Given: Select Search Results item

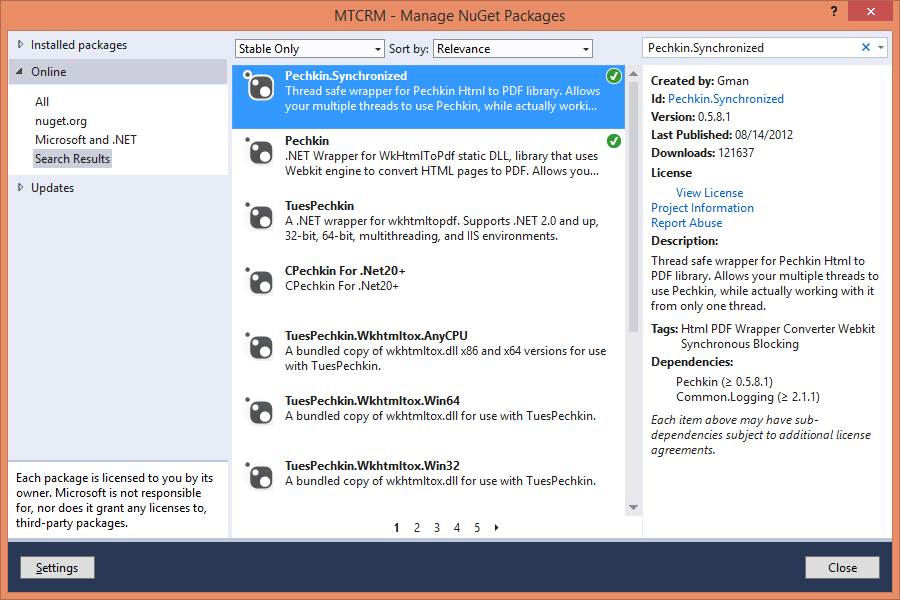Looking at the screenshot, I should (x=72, y=159).
